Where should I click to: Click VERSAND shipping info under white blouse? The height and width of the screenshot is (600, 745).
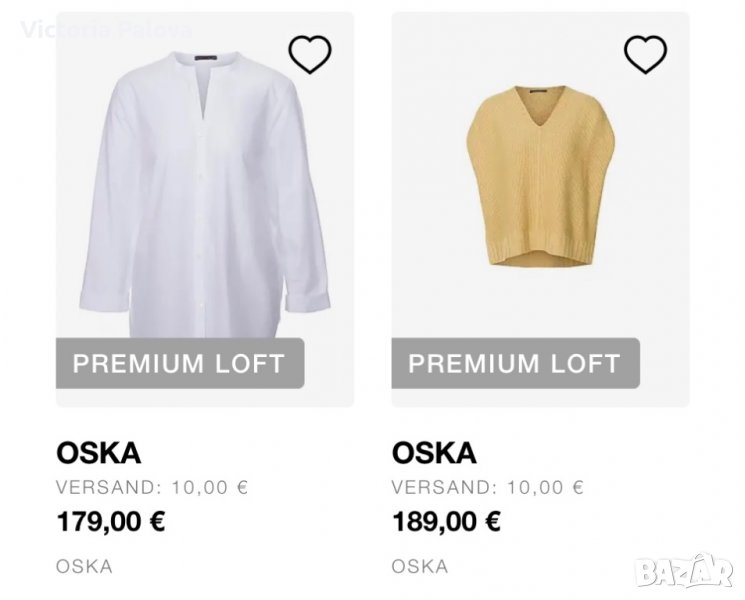point(151,488)
